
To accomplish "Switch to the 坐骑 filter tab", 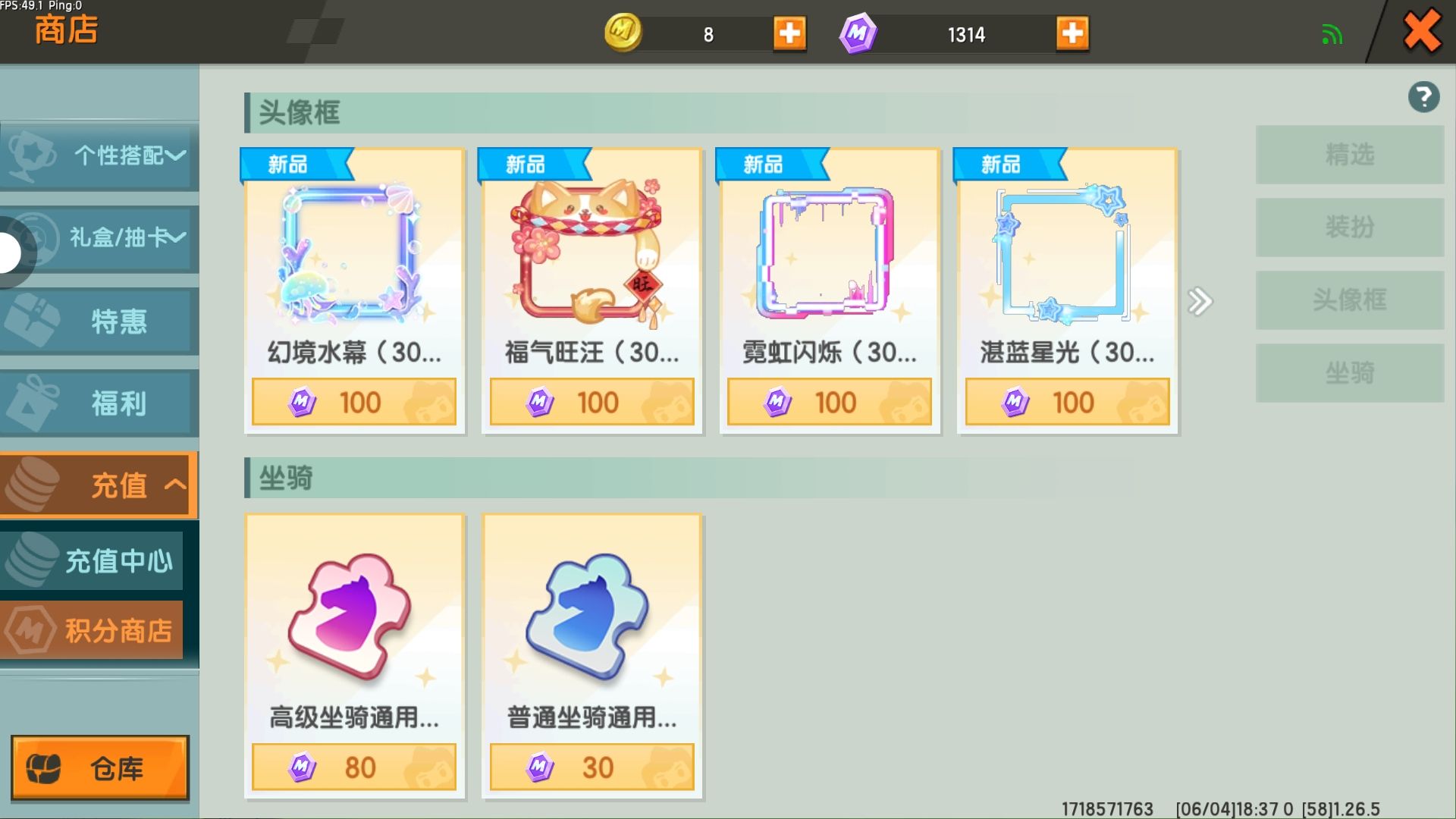I will [x=1350, y=373].
